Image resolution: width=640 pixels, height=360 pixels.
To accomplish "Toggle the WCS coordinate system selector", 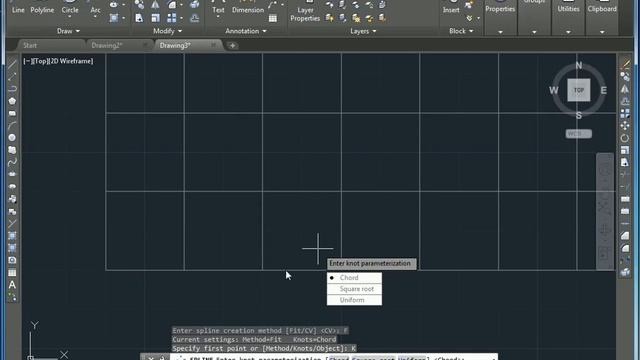I will pyautogui.click(x=578, y=134).
